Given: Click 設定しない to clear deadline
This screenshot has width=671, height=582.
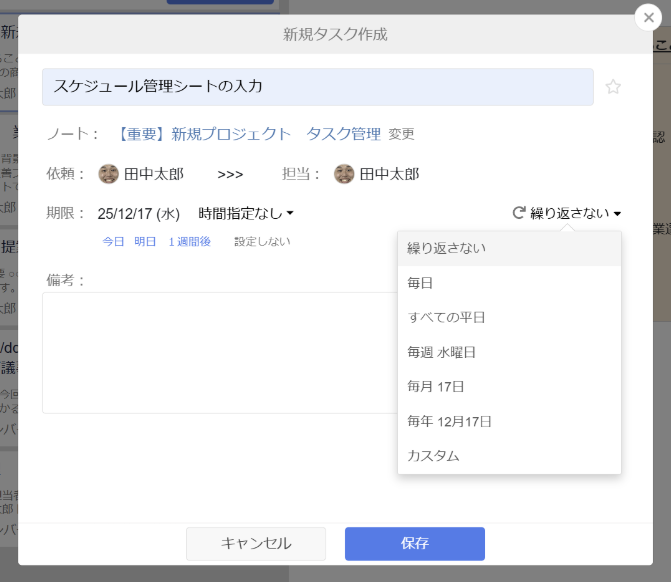Looking at the screenshot, I should coord(262,242).
